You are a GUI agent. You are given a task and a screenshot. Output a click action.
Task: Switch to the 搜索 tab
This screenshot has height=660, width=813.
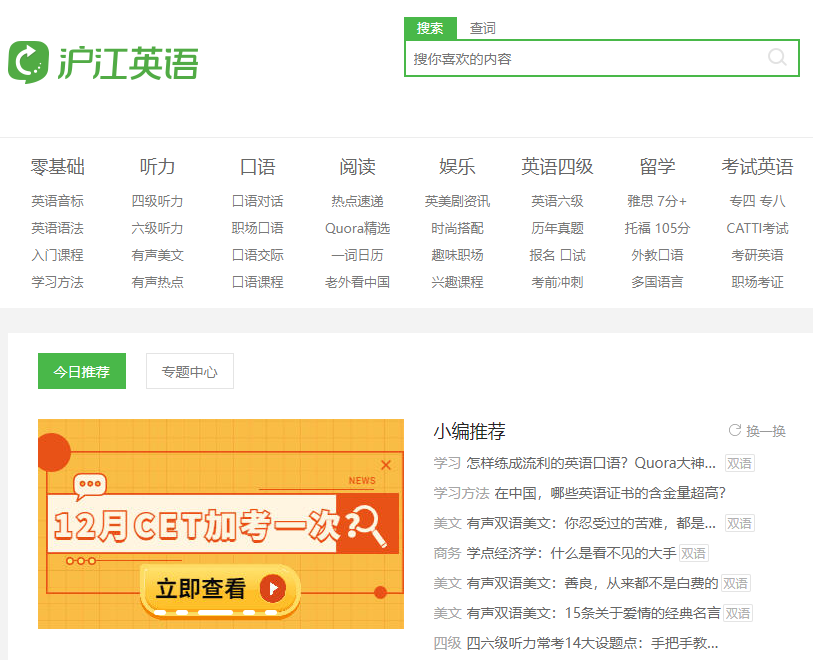430,27
